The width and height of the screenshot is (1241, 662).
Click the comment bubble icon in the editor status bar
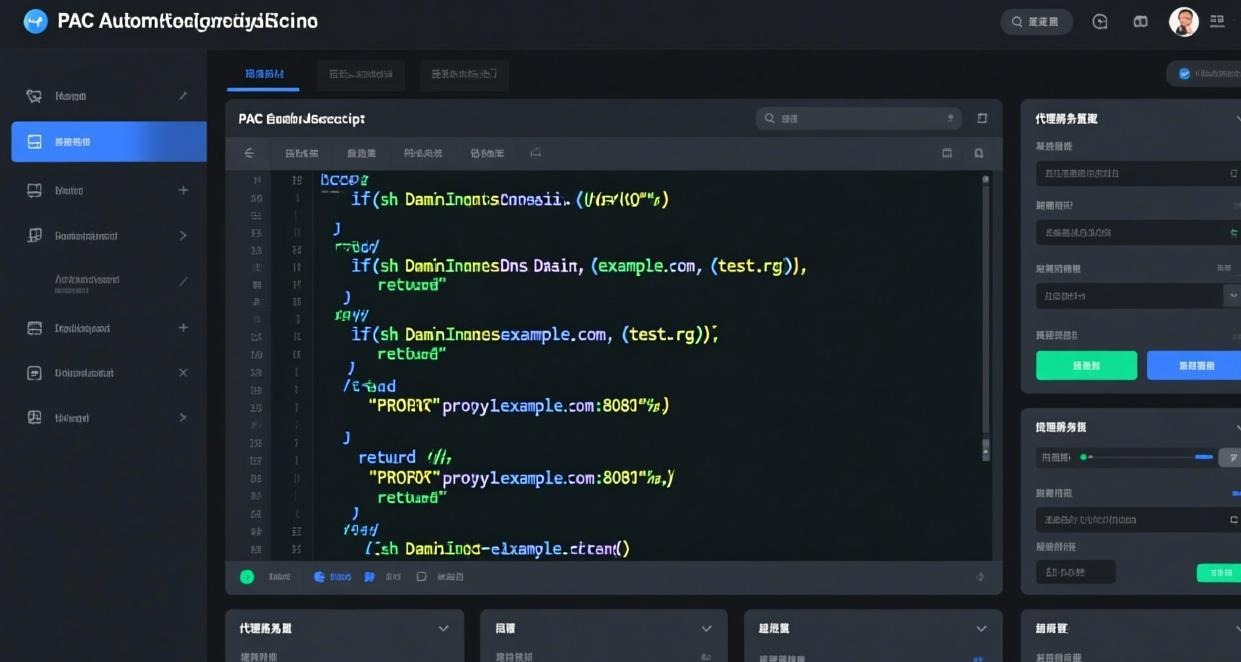(421, 577)
